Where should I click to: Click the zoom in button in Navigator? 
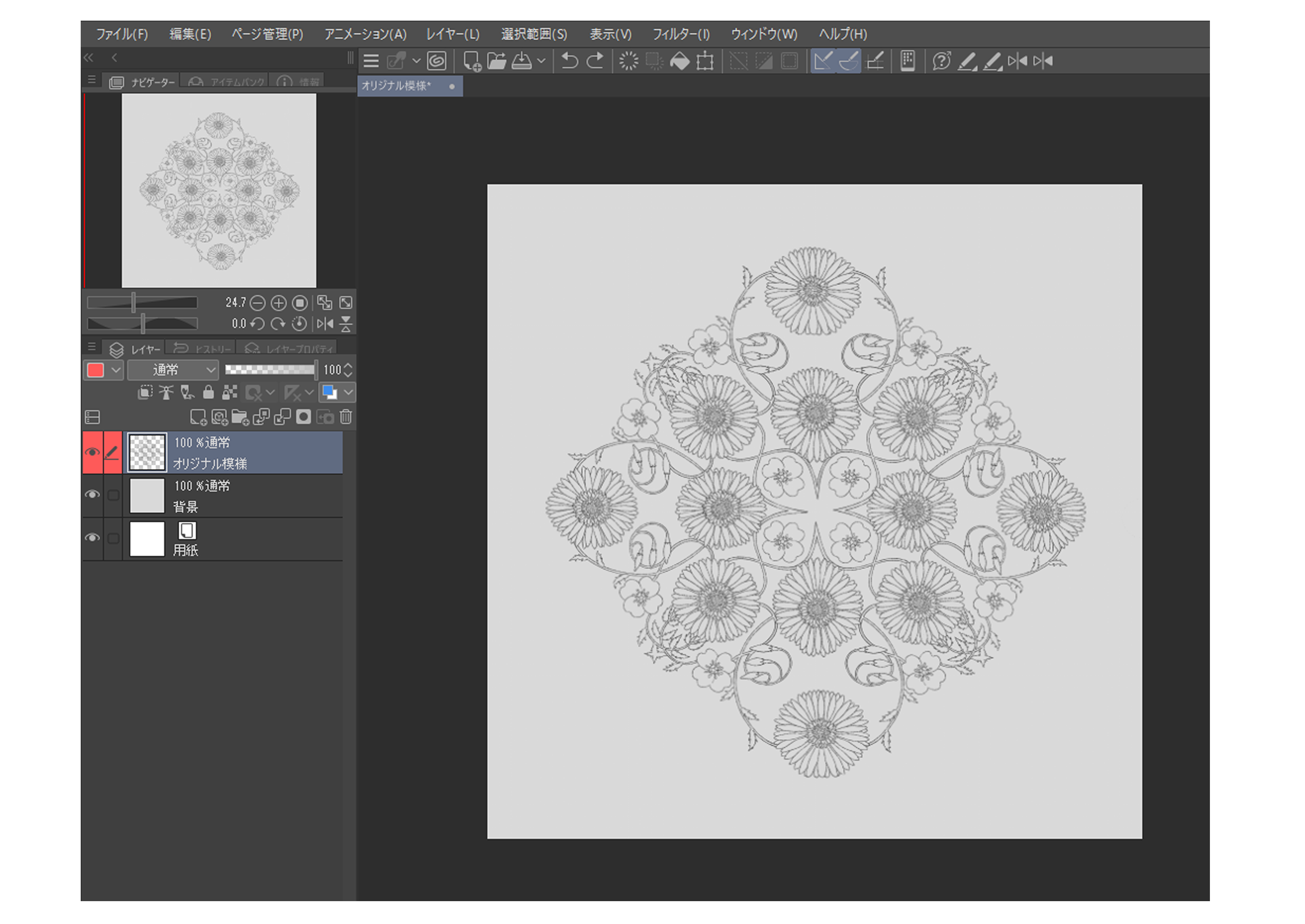click(278, 303)
